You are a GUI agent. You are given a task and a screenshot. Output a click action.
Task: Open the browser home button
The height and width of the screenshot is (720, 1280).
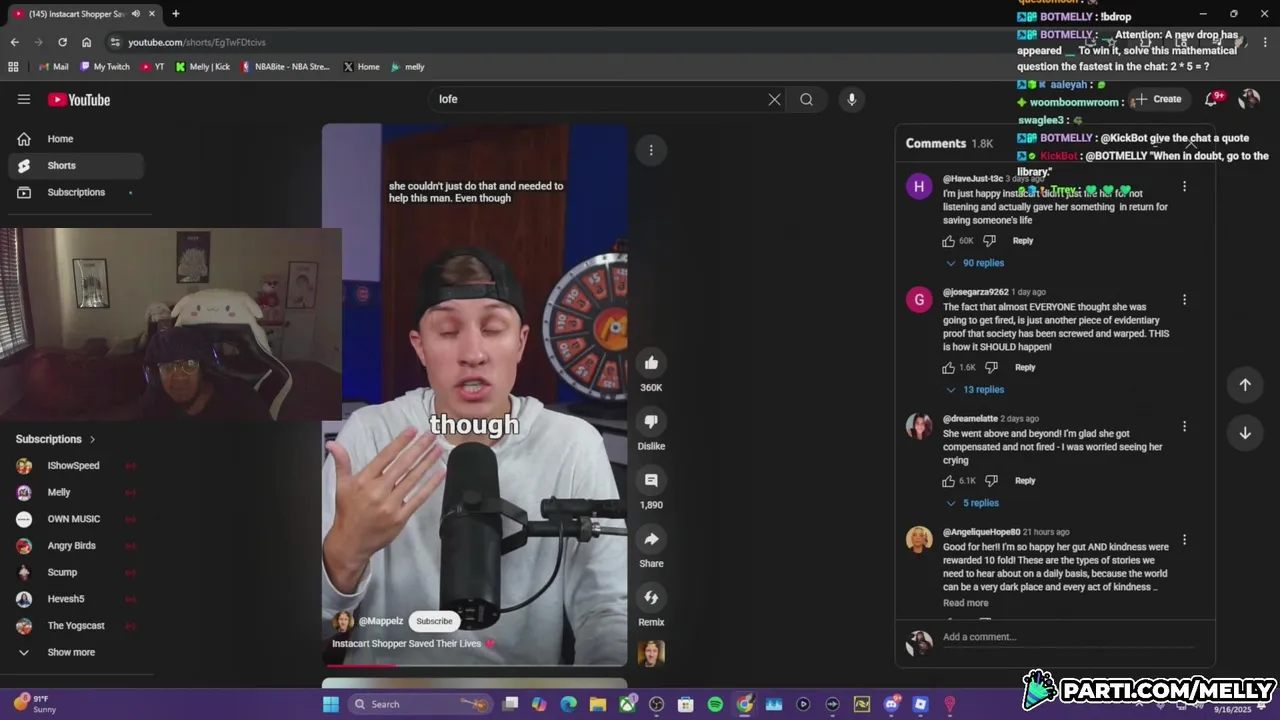[86, 42]
